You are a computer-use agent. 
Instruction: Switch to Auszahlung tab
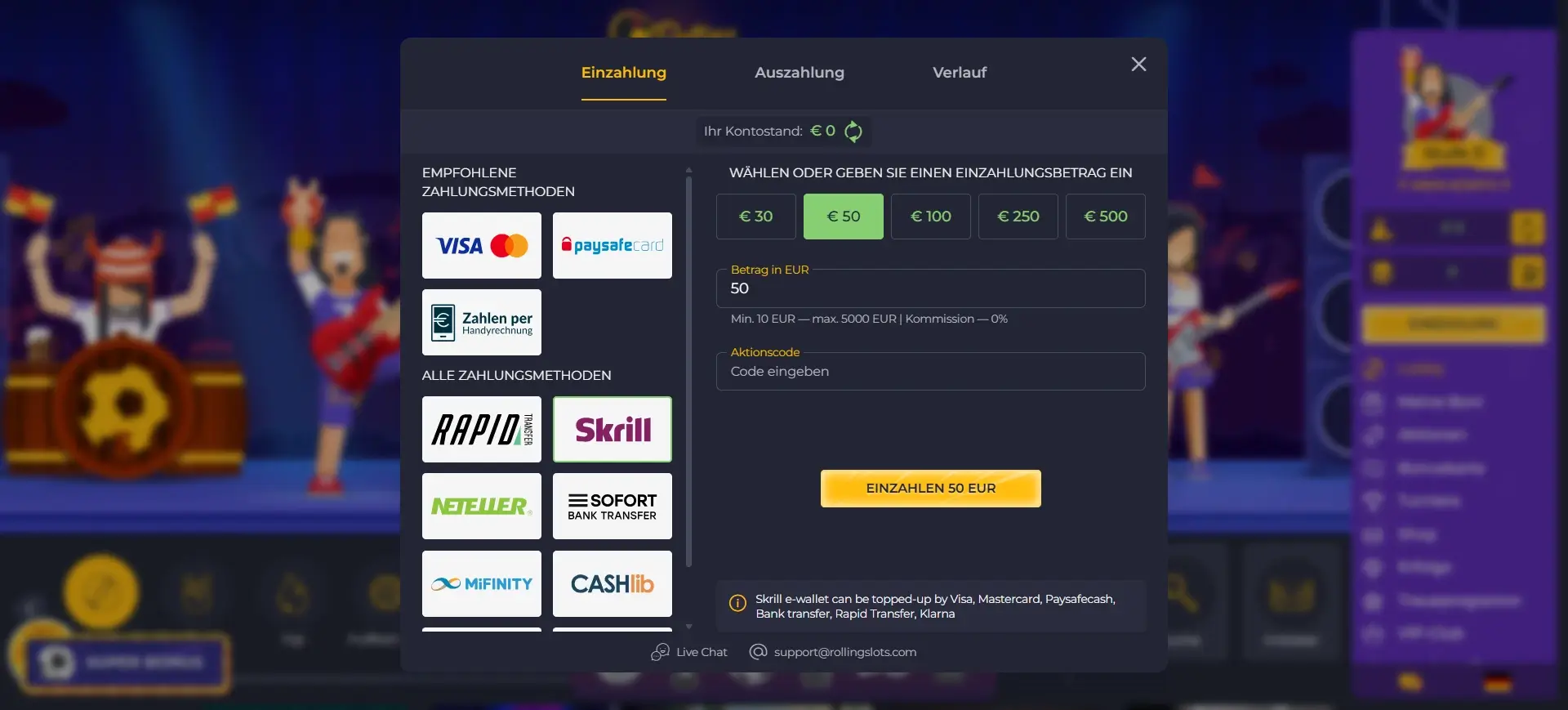800,72
